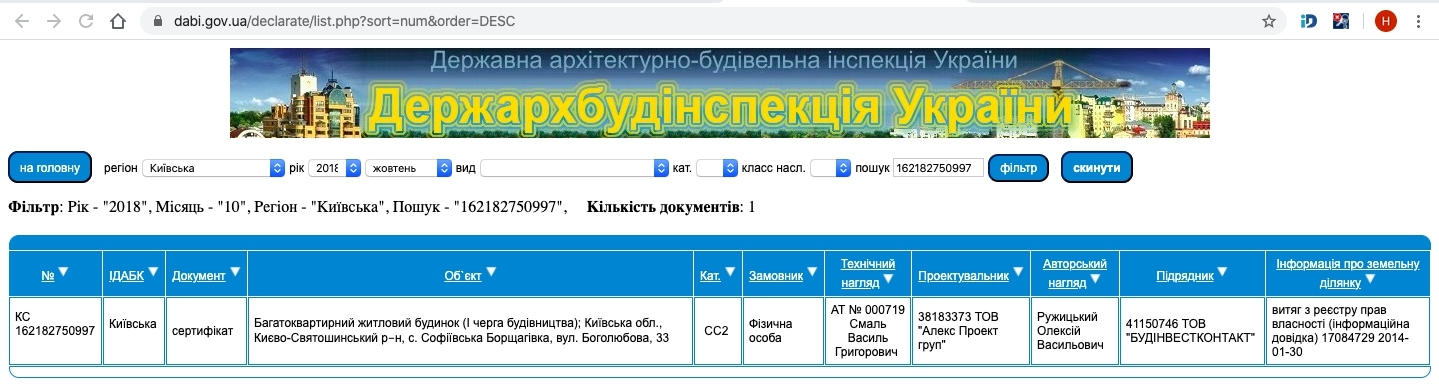Select the cell 'Фізична особа'
This screenshot has height=387, width=1439.
pyautogui.click(x=783, y=330)
